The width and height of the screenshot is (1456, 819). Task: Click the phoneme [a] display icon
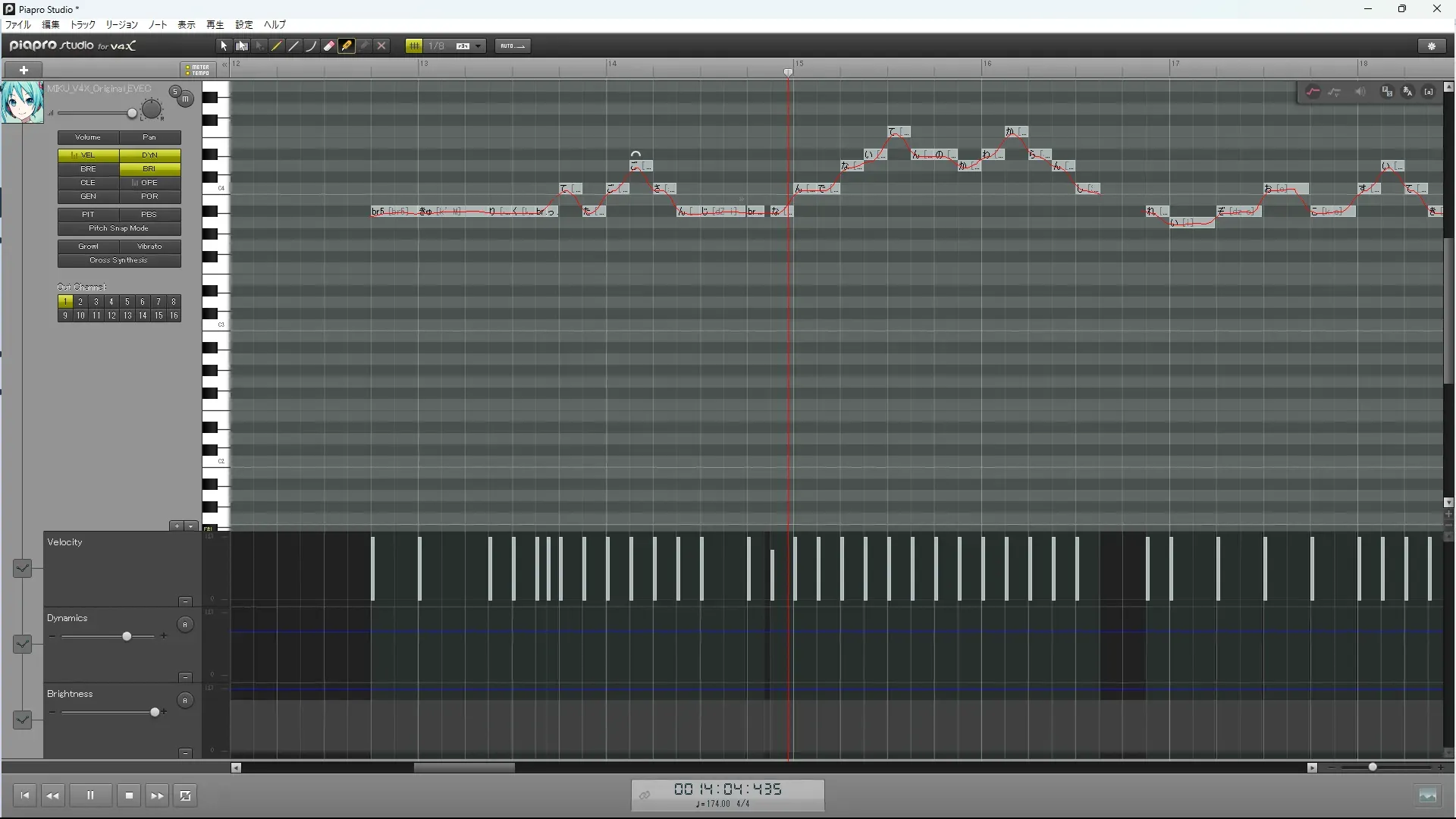tap(1429, 92)
